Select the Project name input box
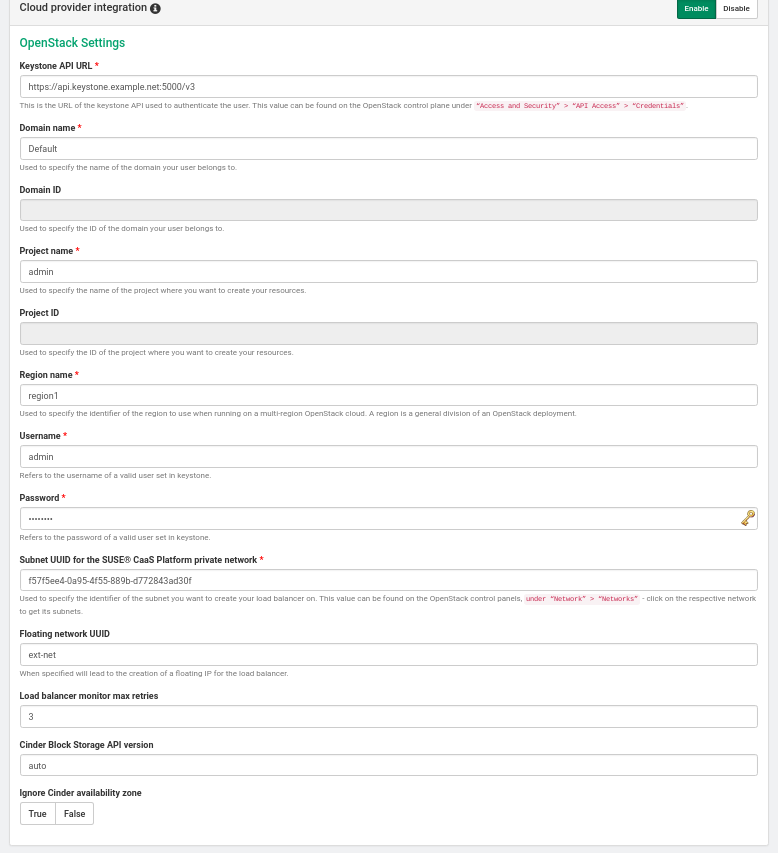The width and height of the screenshot is (778, 853). click(x=388, y=272)
